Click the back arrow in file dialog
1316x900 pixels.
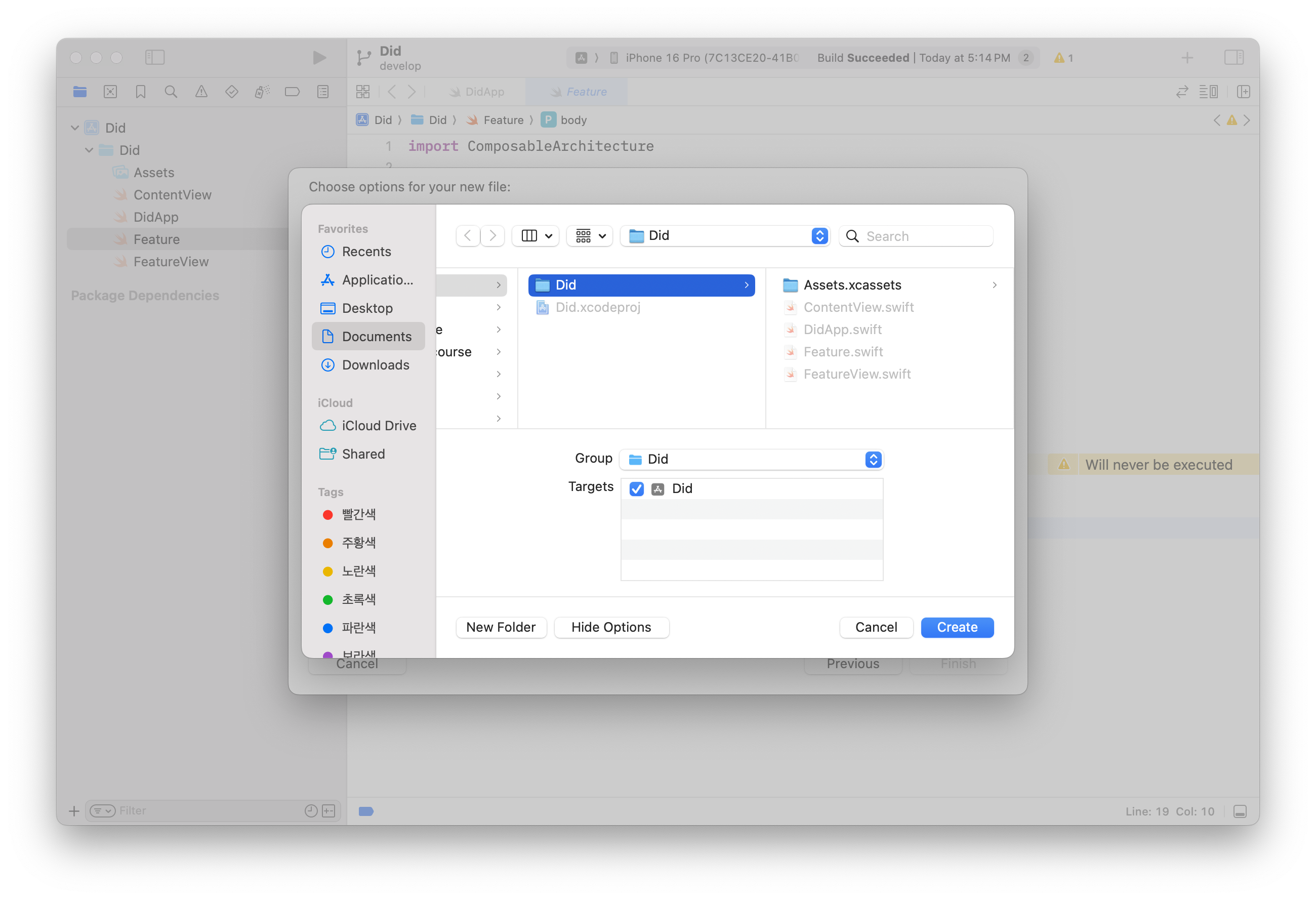[x=468, y=235]
